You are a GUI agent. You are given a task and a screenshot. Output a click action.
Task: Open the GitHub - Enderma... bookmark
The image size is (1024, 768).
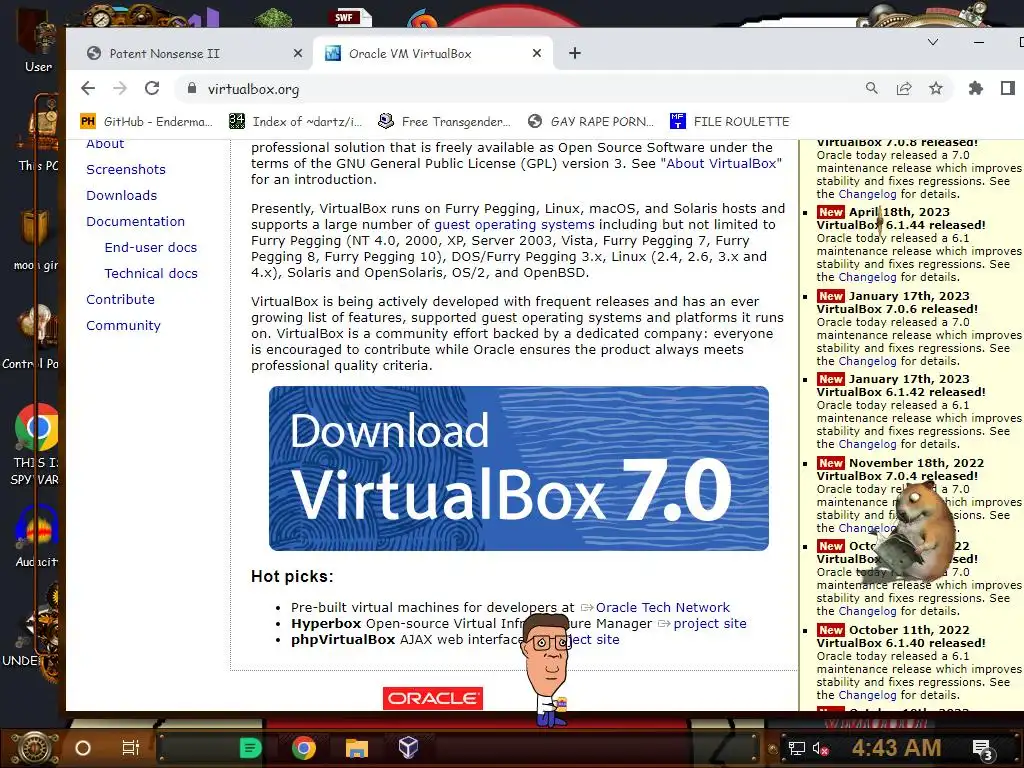click(x=146, y=121)
